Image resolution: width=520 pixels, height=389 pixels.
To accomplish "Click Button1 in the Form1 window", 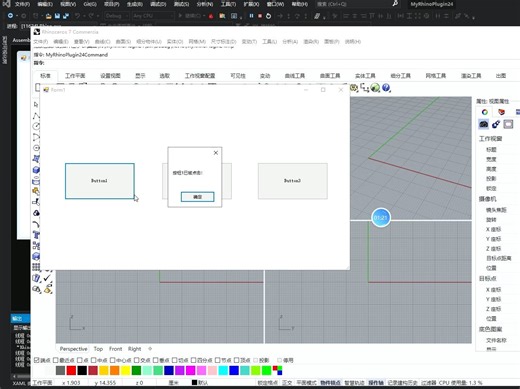I will coord(100,181).
